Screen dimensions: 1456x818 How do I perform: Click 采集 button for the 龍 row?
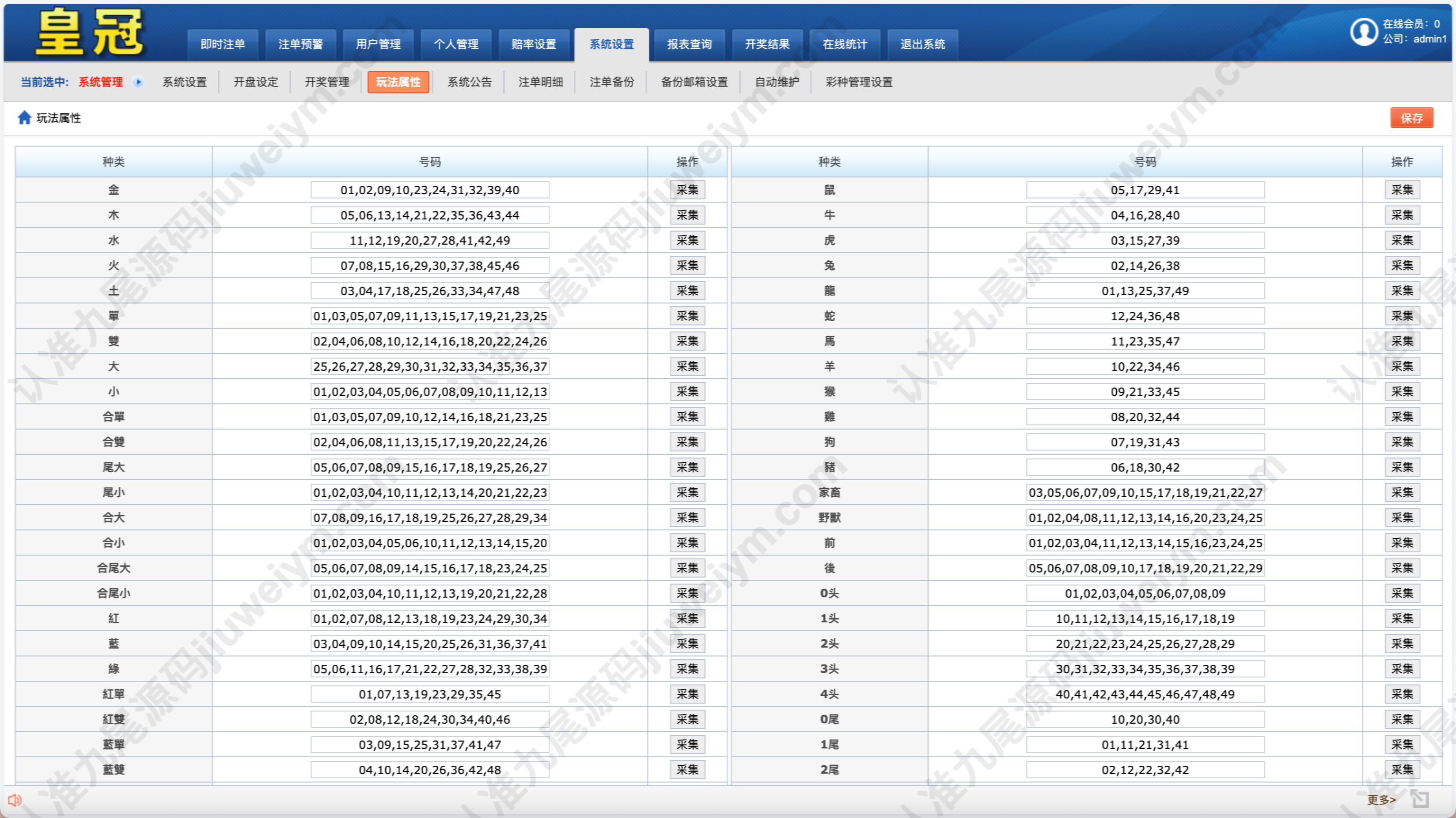tap(1402, 290)
